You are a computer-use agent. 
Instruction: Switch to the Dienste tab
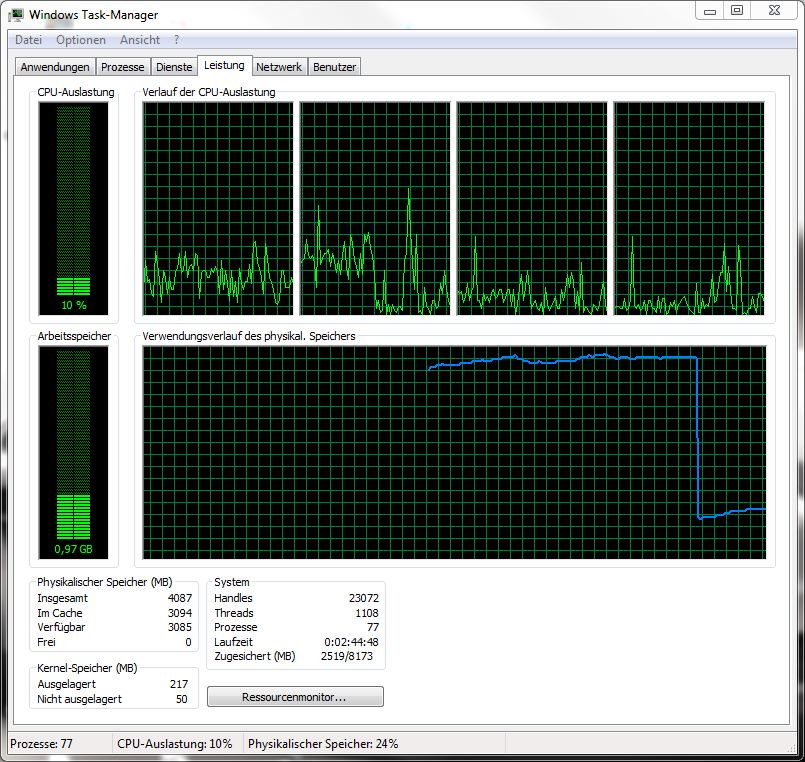click(x=174, y=67)
